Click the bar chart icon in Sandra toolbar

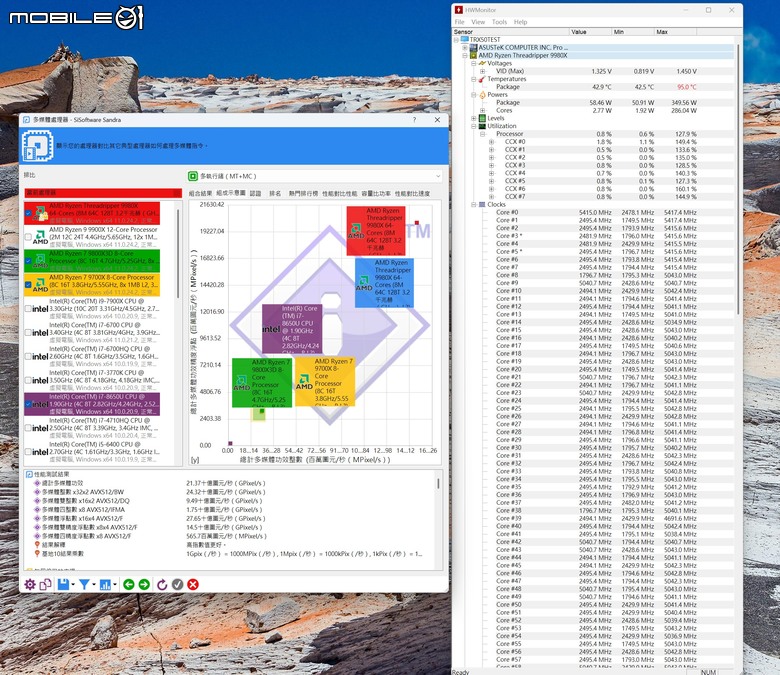click(105, 584)
